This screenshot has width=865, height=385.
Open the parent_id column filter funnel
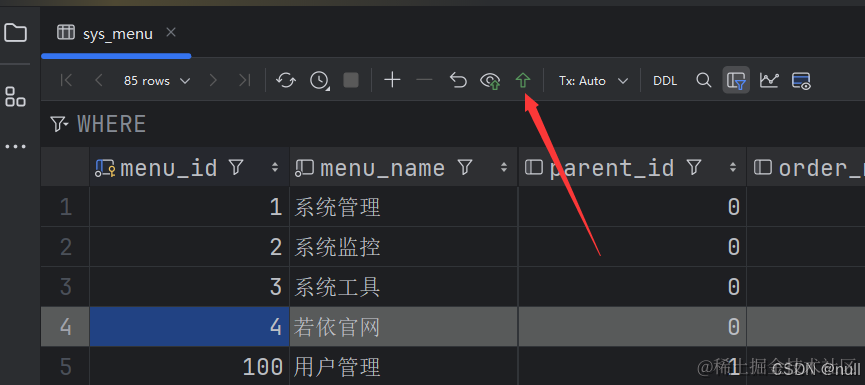694,167
